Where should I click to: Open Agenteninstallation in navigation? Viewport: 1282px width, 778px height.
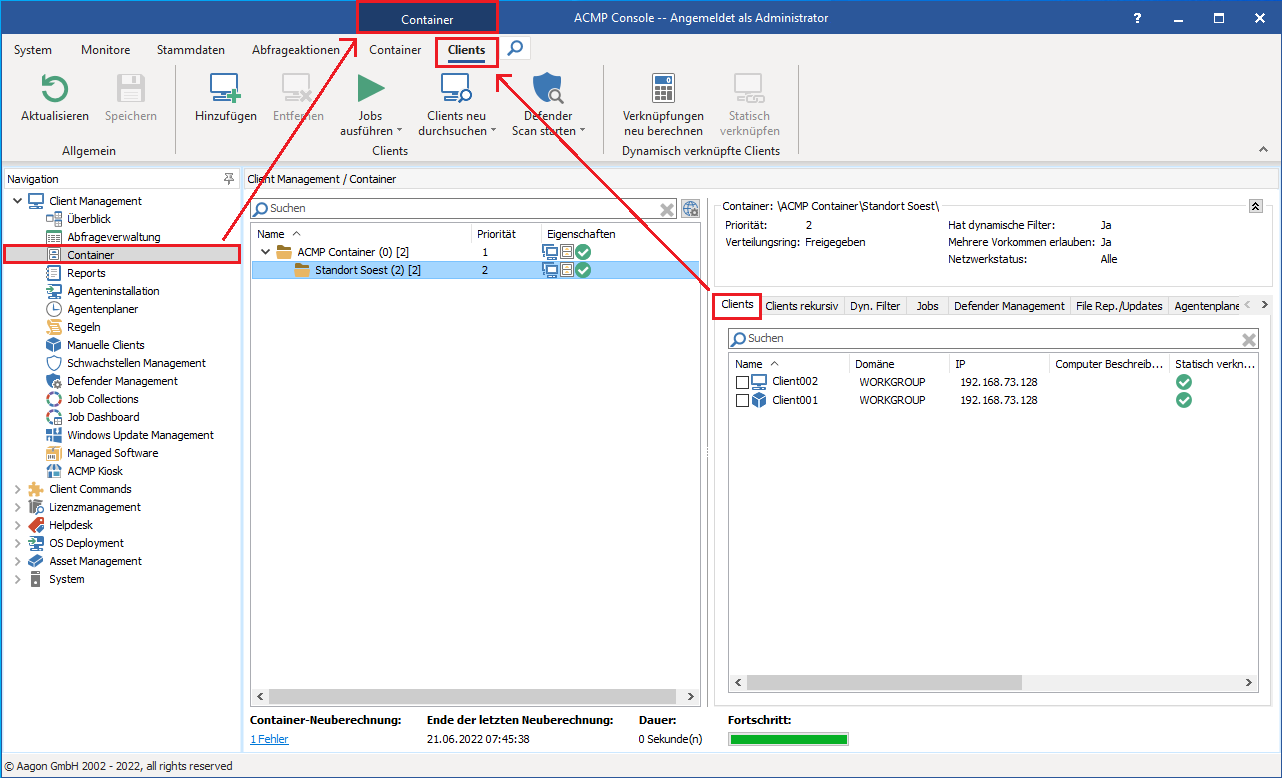(113, 291)
